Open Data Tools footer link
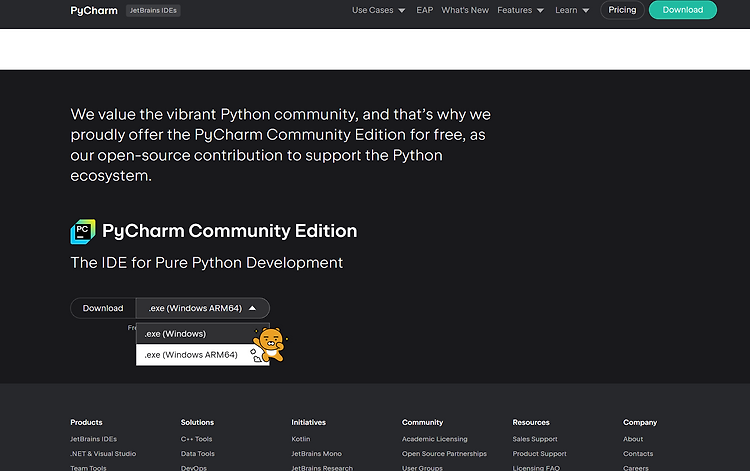Image resolution: width=750 pixels, height=471 pixels. pyautogui.click(x=198, y=454)
